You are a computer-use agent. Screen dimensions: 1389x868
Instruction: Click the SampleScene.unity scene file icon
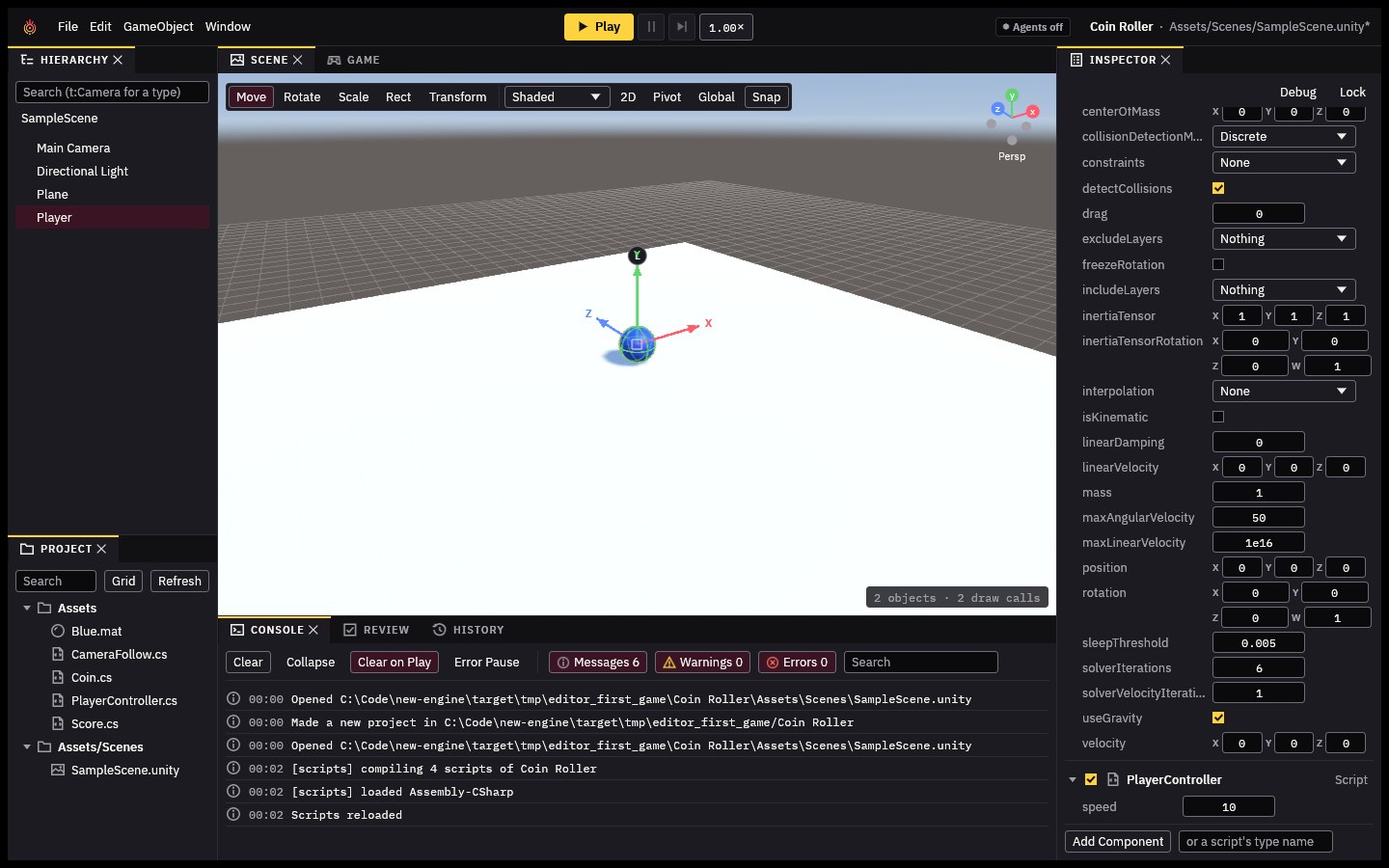click(x=58, y=770)
